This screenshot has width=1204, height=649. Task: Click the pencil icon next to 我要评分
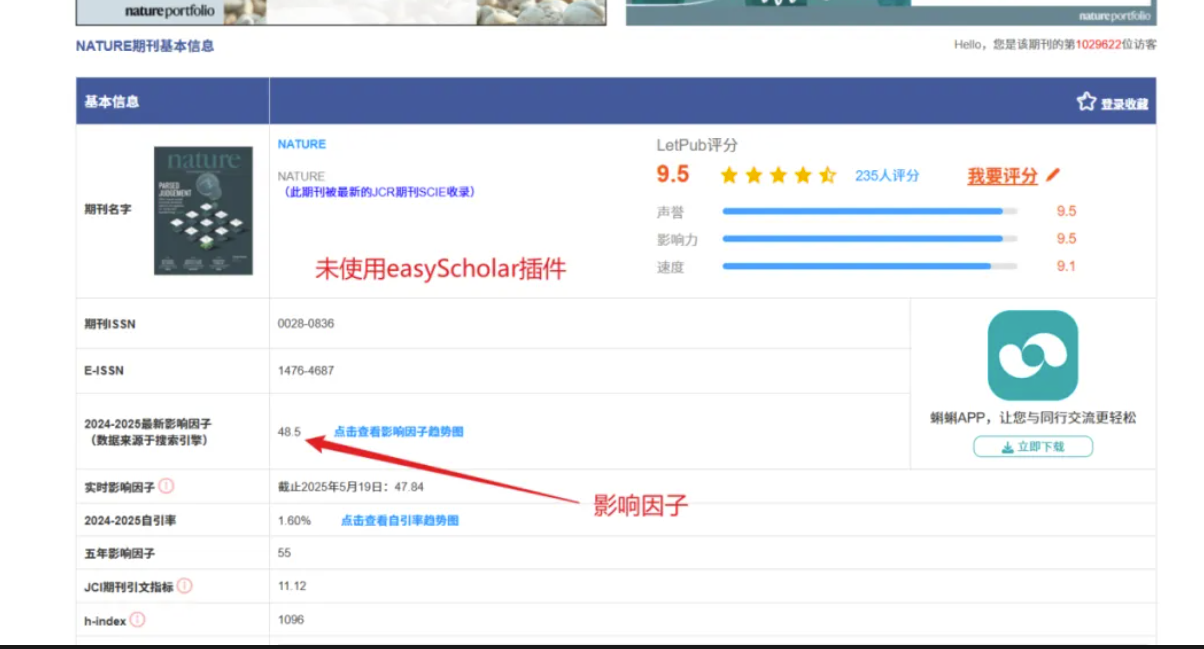pos(1053,175)
